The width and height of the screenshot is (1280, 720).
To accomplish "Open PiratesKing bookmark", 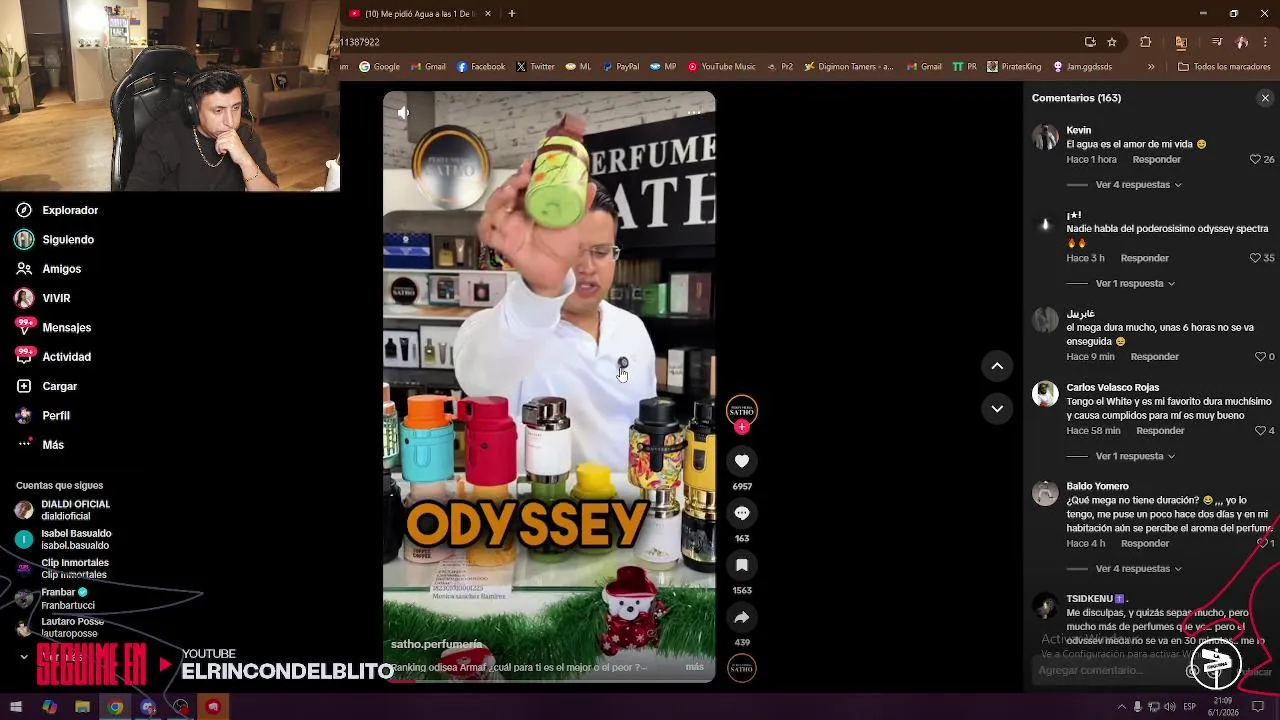I will (1014, 67).
